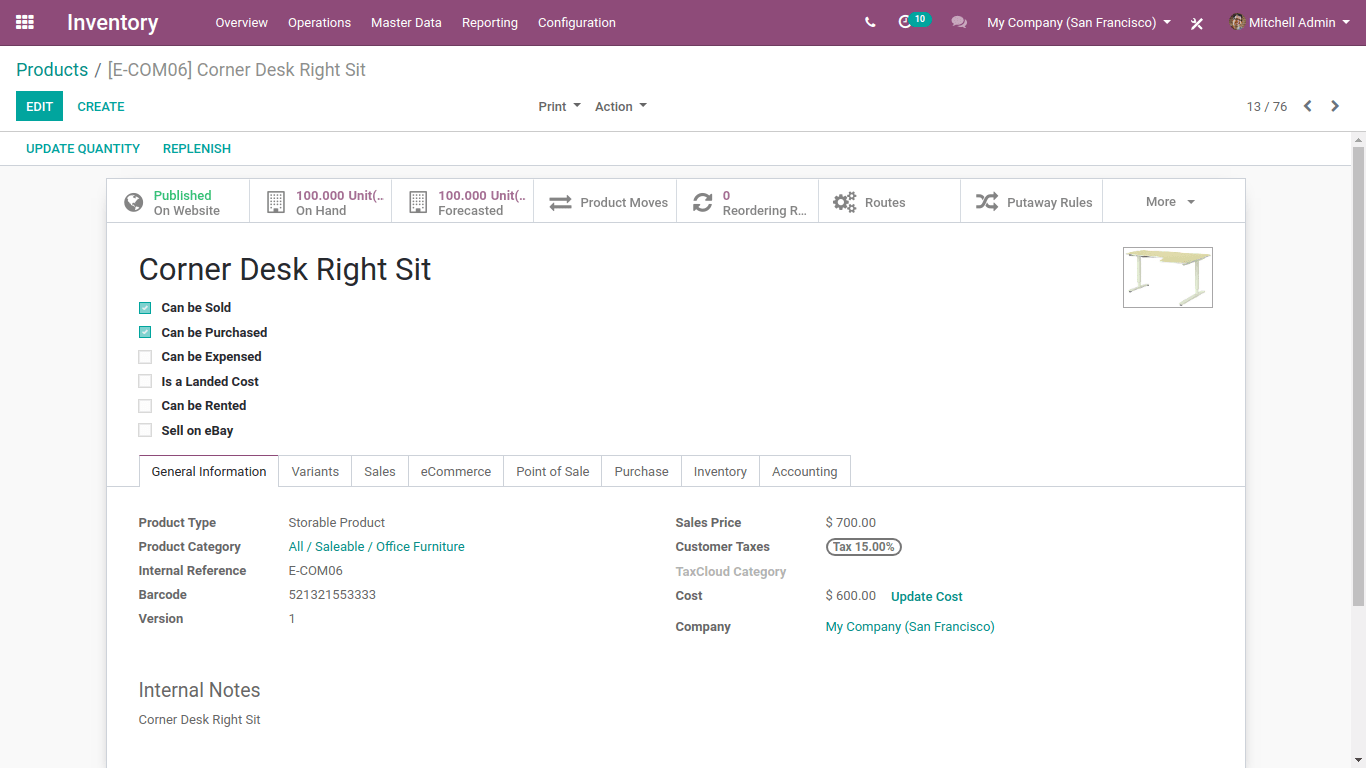Viewport: 1366px width, 768px height.
Task: Open the On Hand 100.000 Units stat
Action: [321, 201]
